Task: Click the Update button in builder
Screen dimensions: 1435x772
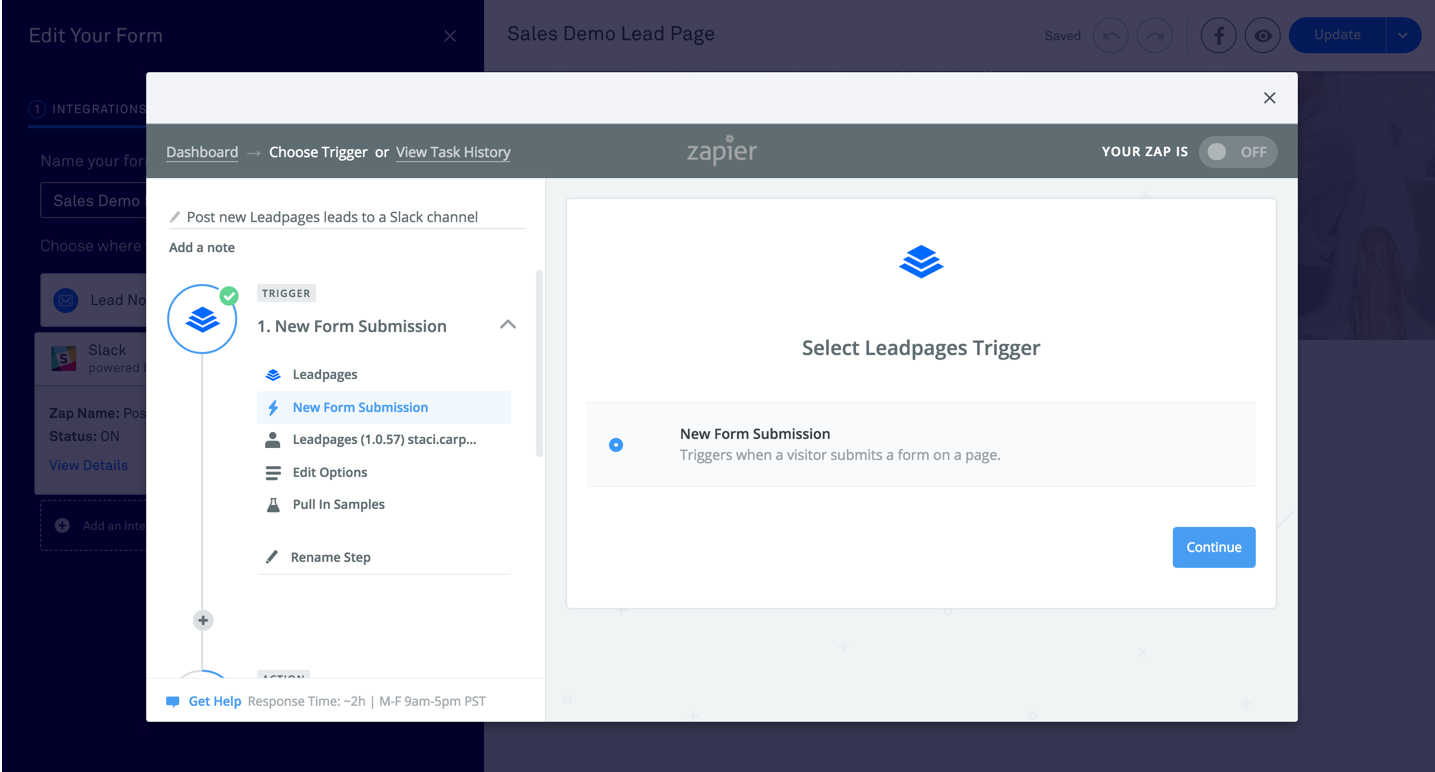Action: [1337, 35]
